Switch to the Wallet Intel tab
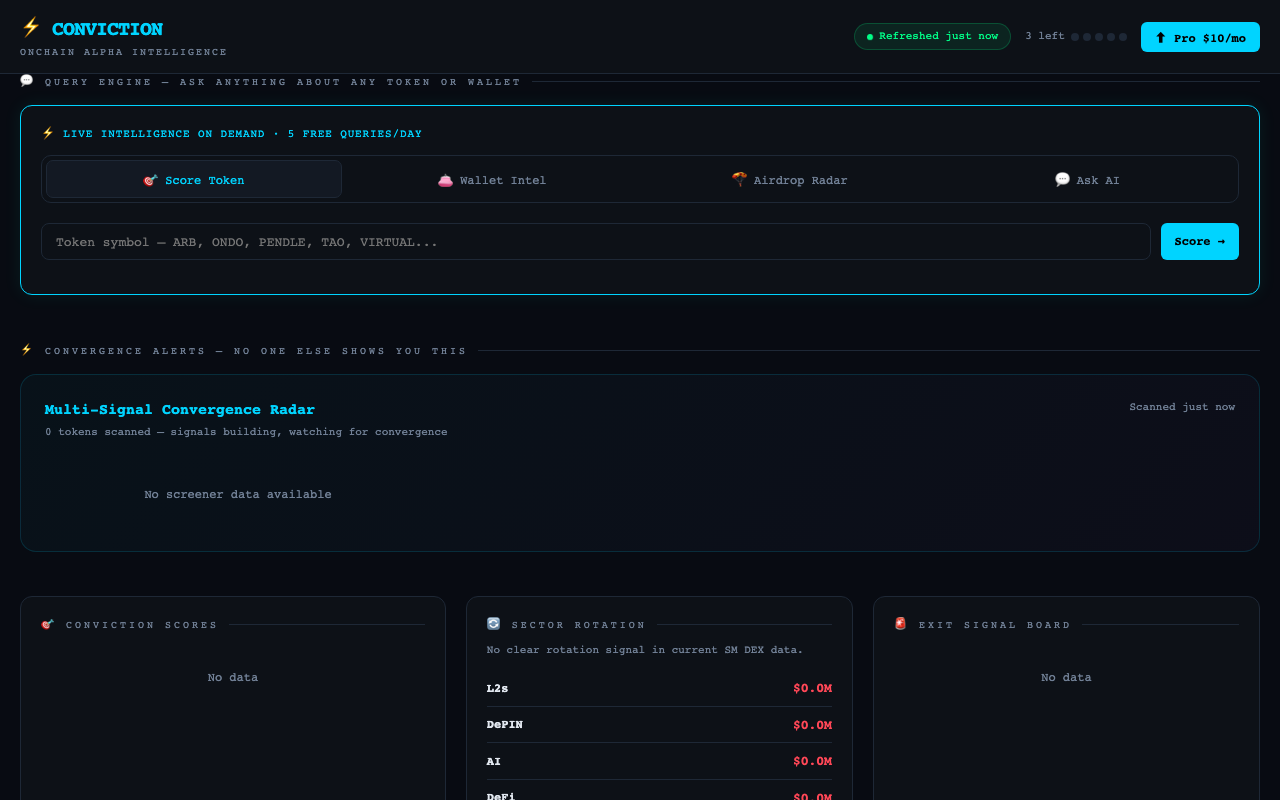 pyautogui.click(x=492, y=179)
